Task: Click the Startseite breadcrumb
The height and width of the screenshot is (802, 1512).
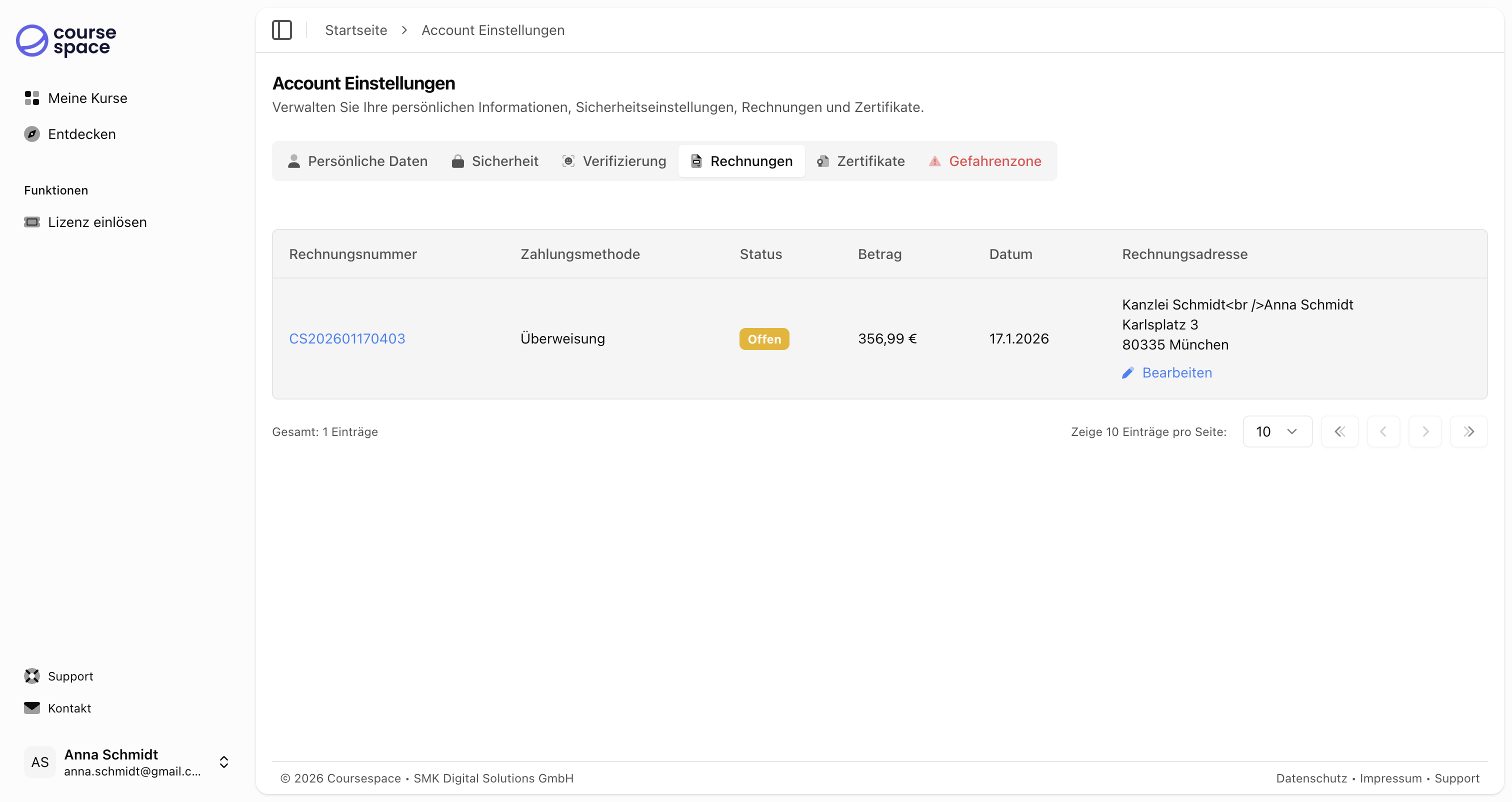Action: [355, 30]
